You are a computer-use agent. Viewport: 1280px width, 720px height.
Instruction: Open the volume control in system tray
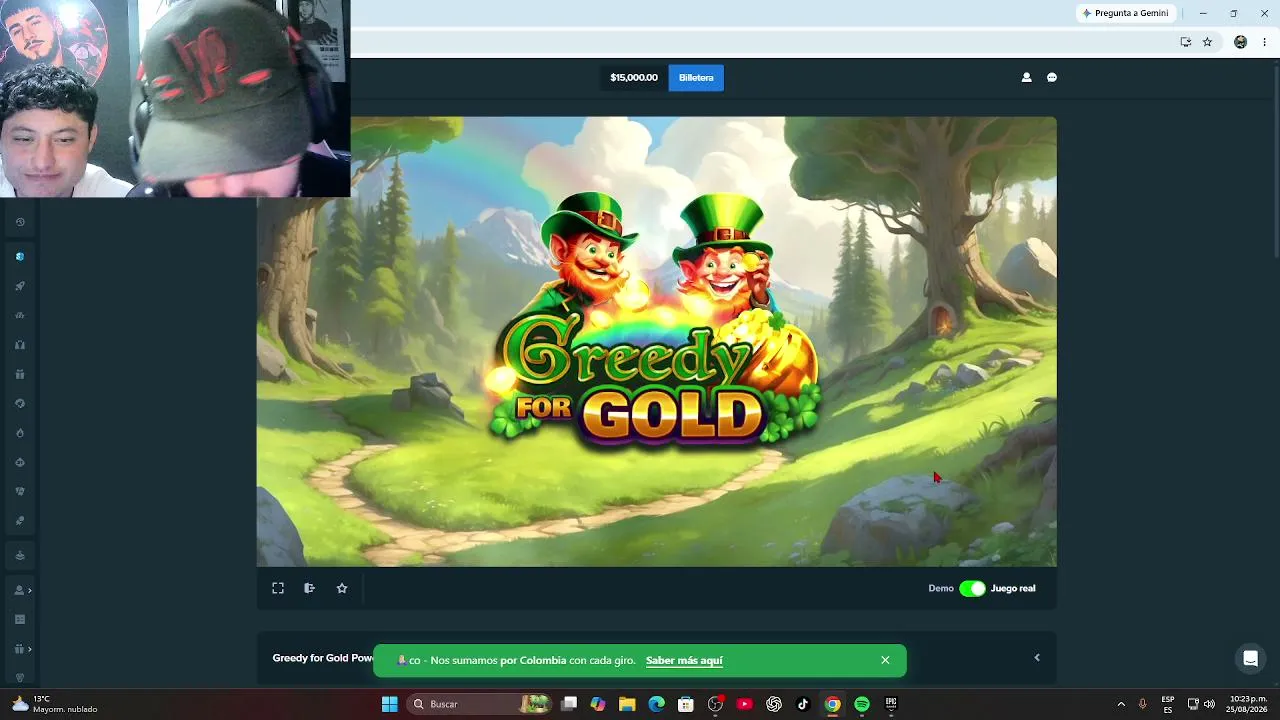click(1209, 704)
